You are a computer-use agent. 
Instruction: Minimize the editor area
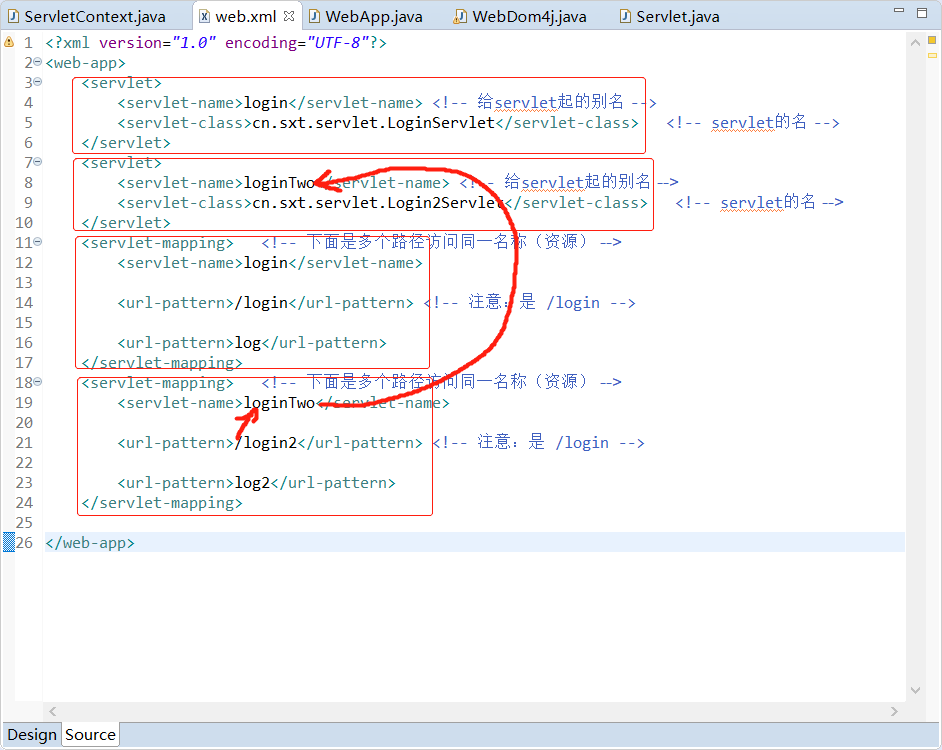pos(899,10)
